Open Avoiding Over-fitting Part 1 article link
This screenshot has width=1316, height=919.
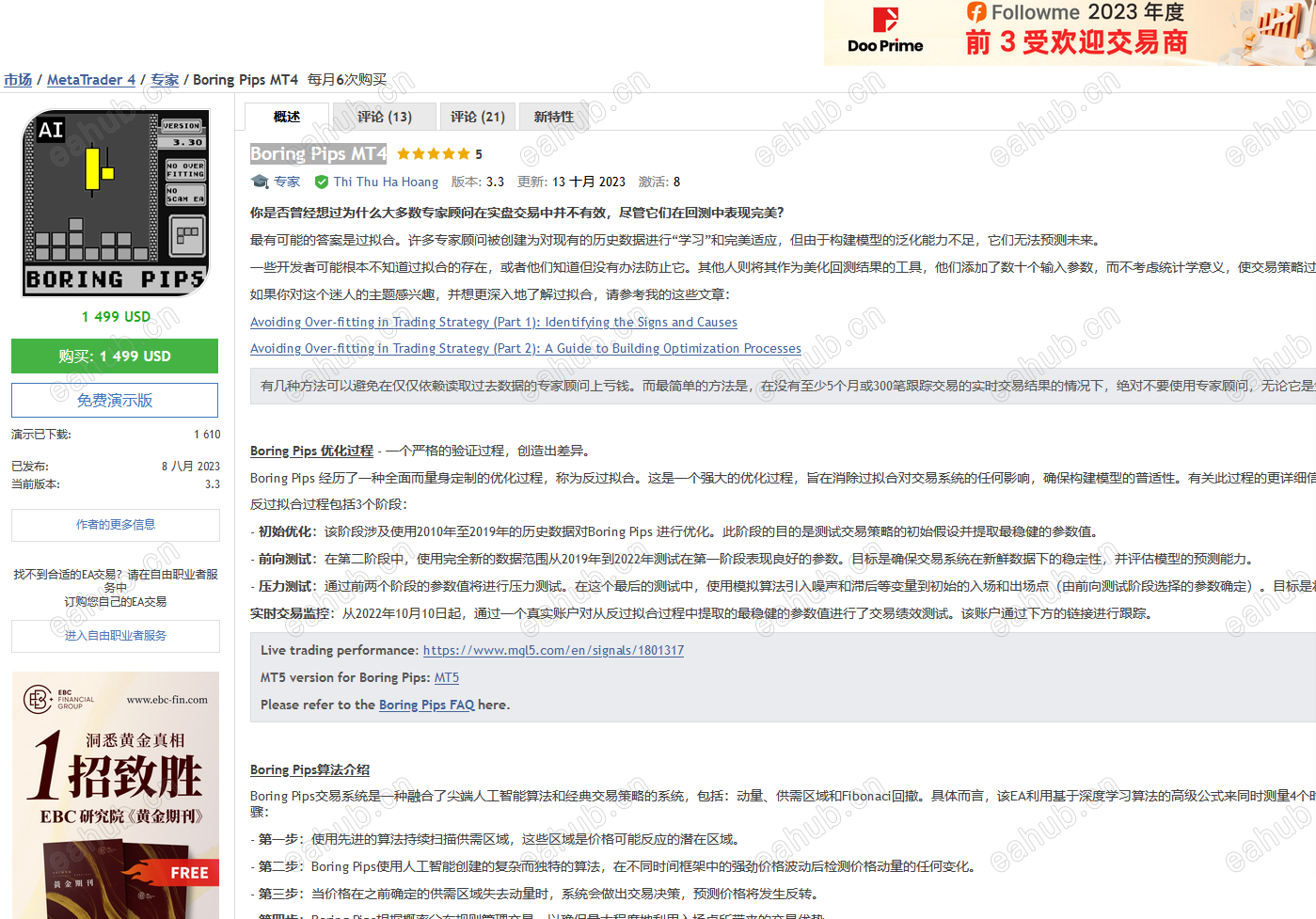(x=494, y=322)
